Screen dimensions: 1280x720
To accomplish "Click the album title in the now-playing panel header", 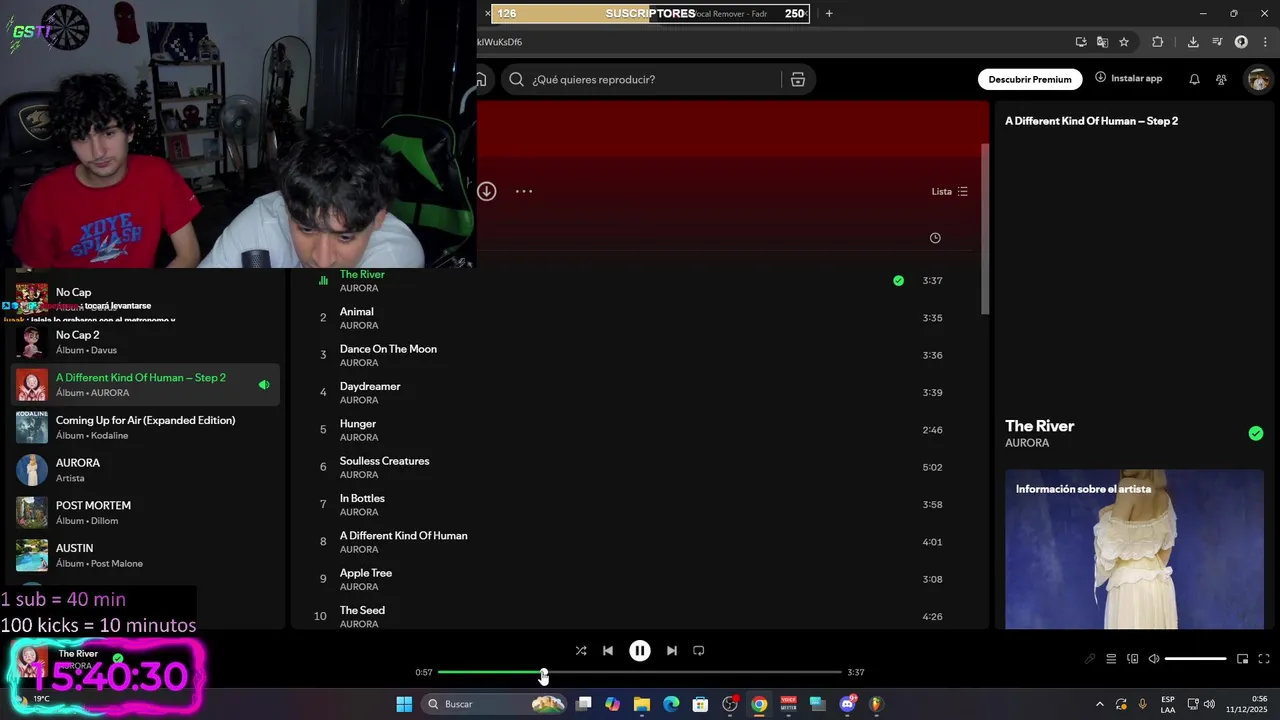I will (1091, 121).
